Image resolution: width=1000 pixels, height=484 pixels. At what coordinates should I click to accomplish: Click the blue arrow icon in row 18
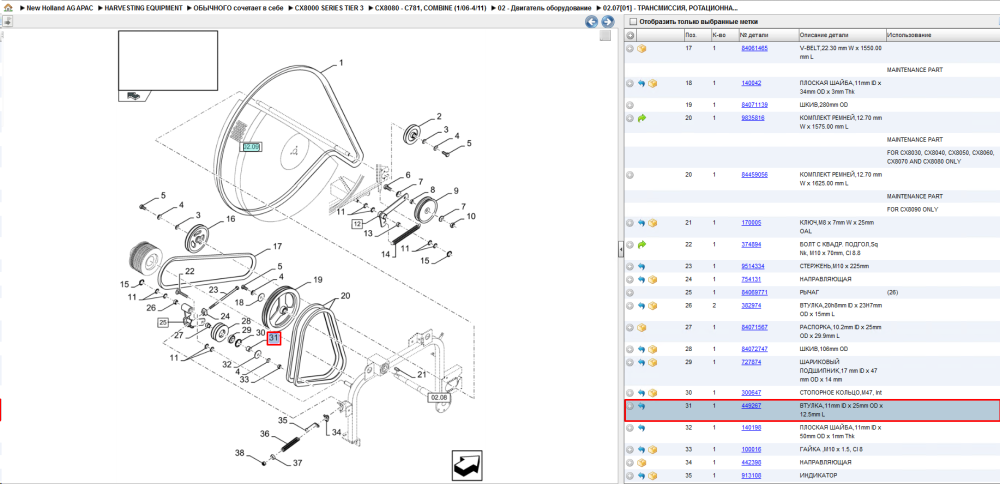(642, 83)
